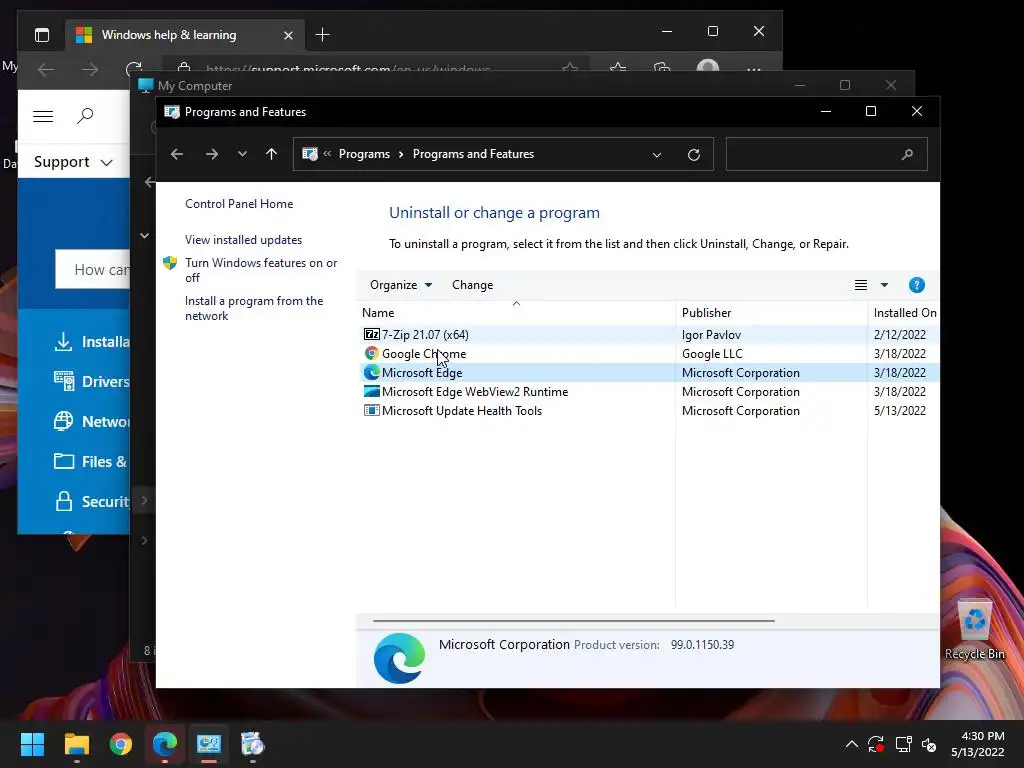Viewport: 1024px width, 768px height.
Task: Click Programs in the breadcrumb path
Action: click(x=364, y=154)
